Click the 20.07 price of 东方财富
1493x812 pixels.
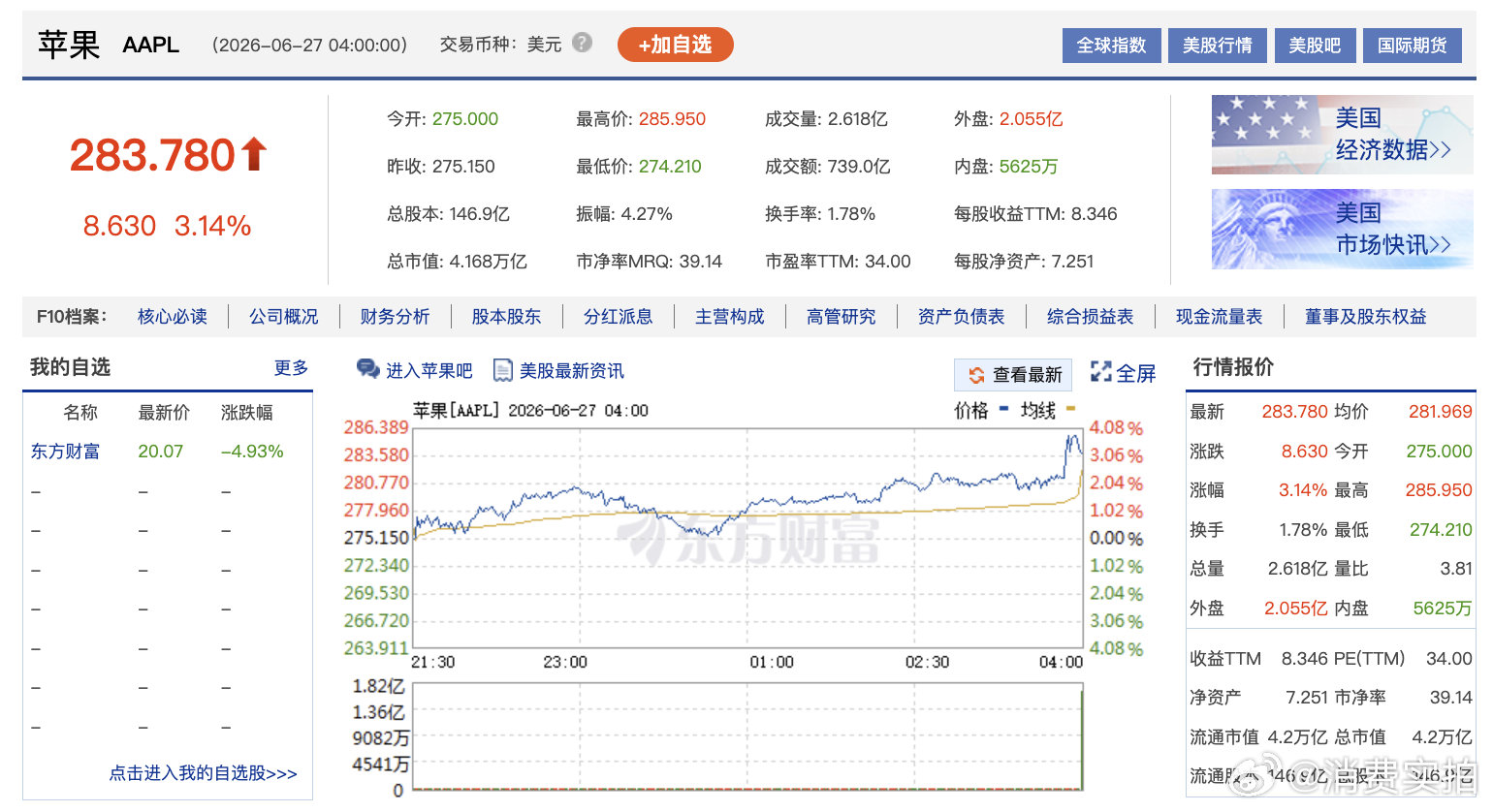coord(160,452)
